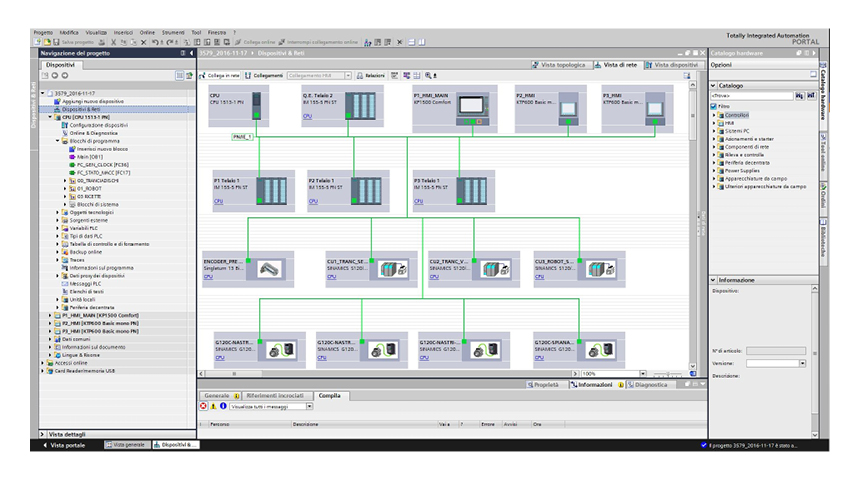Expand HMI folder in hardware catalog
Viewport: 860px width, 480px height.
pos(715,123)
